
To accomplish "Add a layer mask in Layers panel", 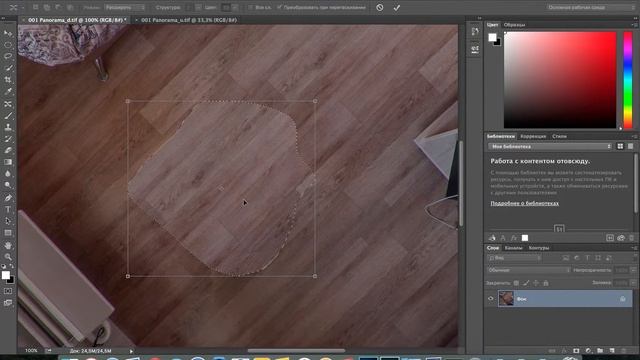I will 576,351.
